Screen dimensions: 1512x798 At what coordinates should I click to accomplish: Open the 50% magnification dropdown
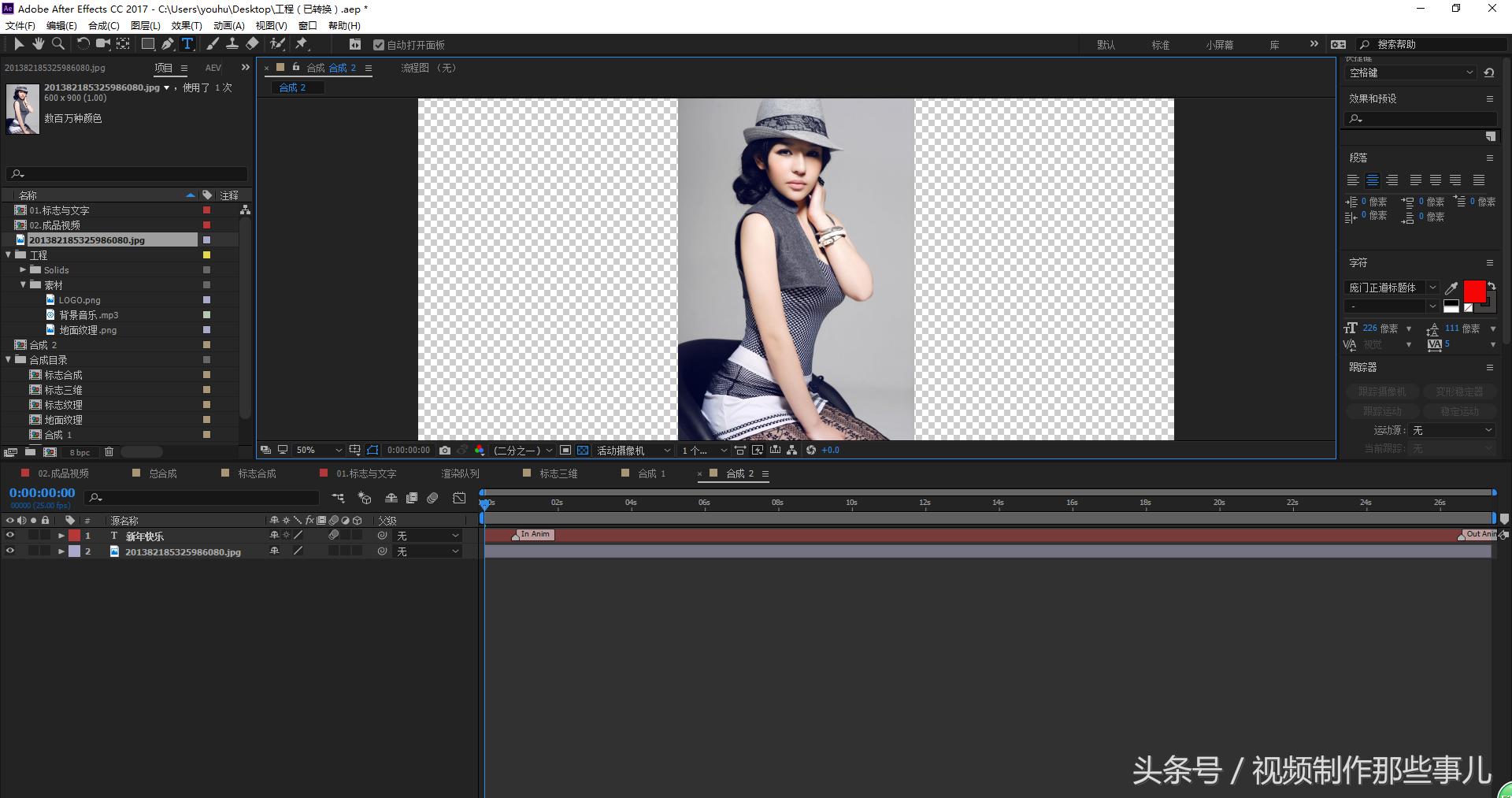(x=319, y=451)
